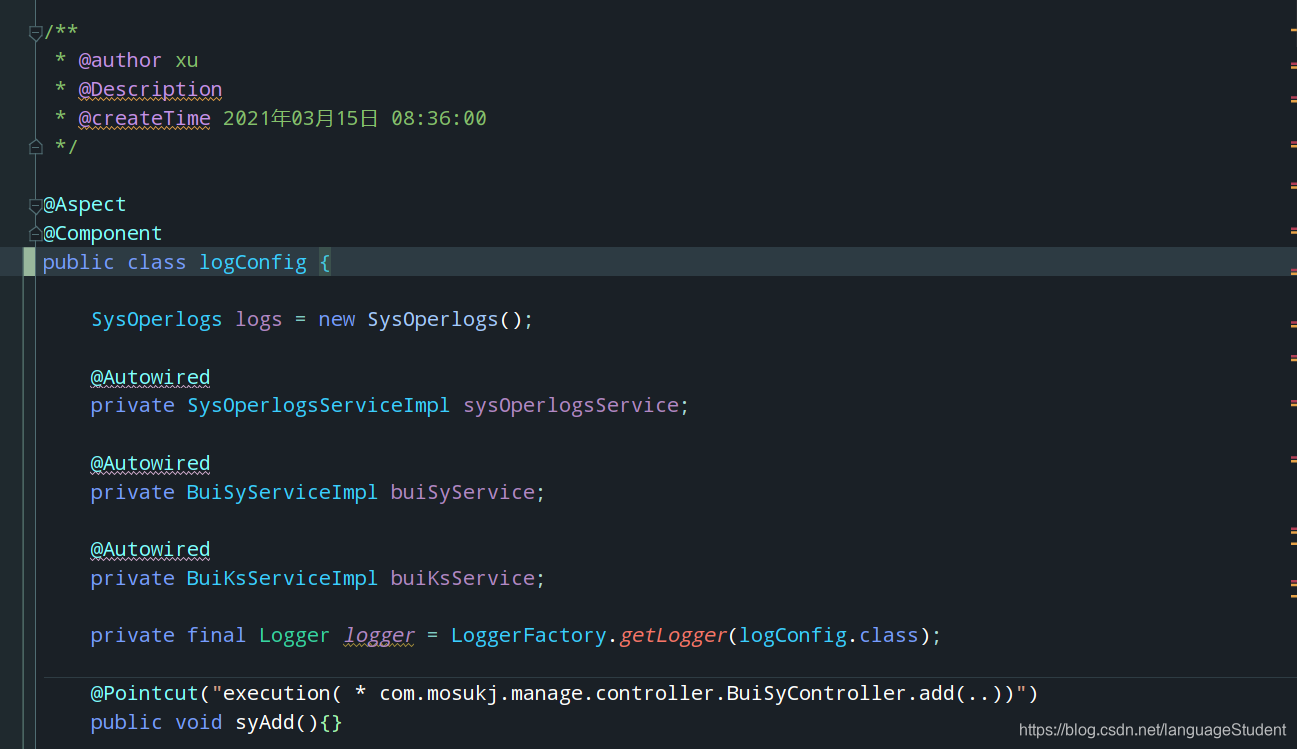Click "private" before SysOperlogsServiceImpl
Image resolution: width=1297 pixels, height=749 pixels.
[x=133, y=405]
